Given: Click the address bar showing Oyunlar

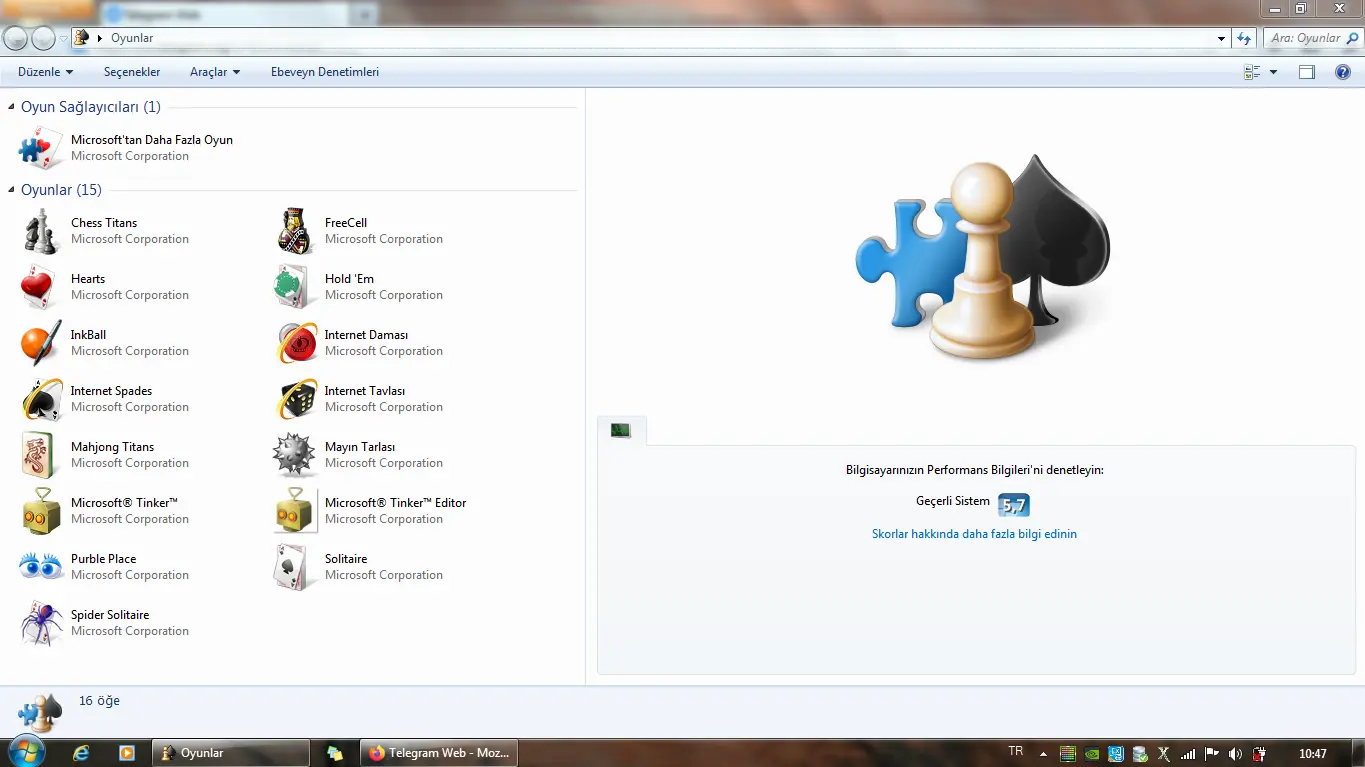Looking at the screenshot, I should tap(650, 38).
